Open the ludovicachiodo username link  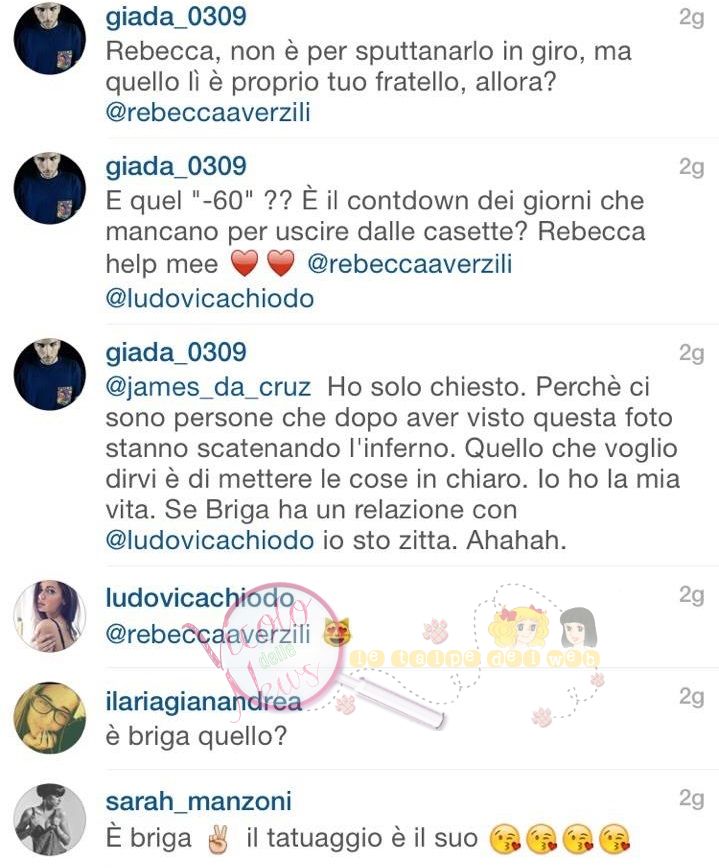pyautogui.click(x=200, y=598)
